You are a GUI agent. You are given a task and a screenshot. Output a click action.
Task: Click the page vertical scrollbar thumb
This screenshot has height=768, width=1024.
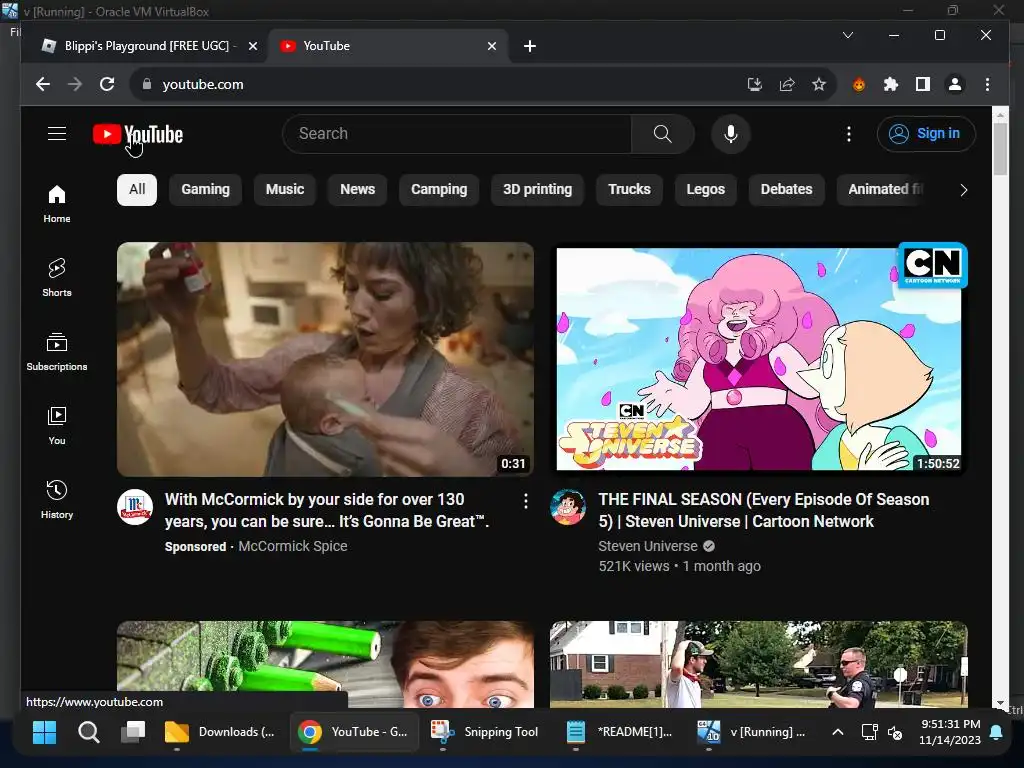click(x=1000, y=148)
